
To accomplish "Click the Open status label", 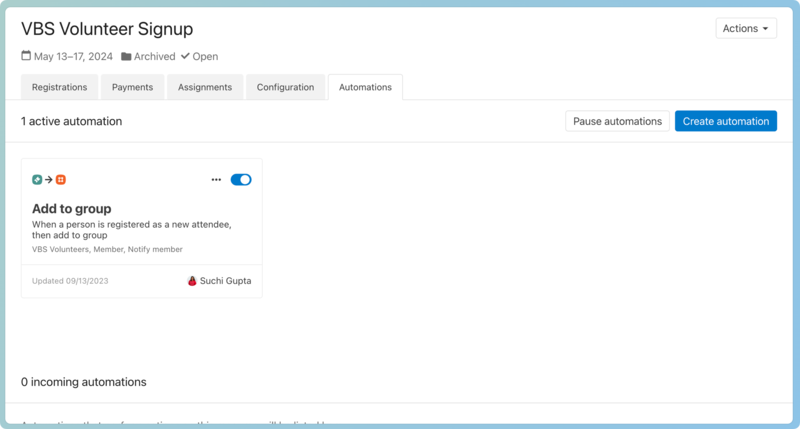I will 205,56.
